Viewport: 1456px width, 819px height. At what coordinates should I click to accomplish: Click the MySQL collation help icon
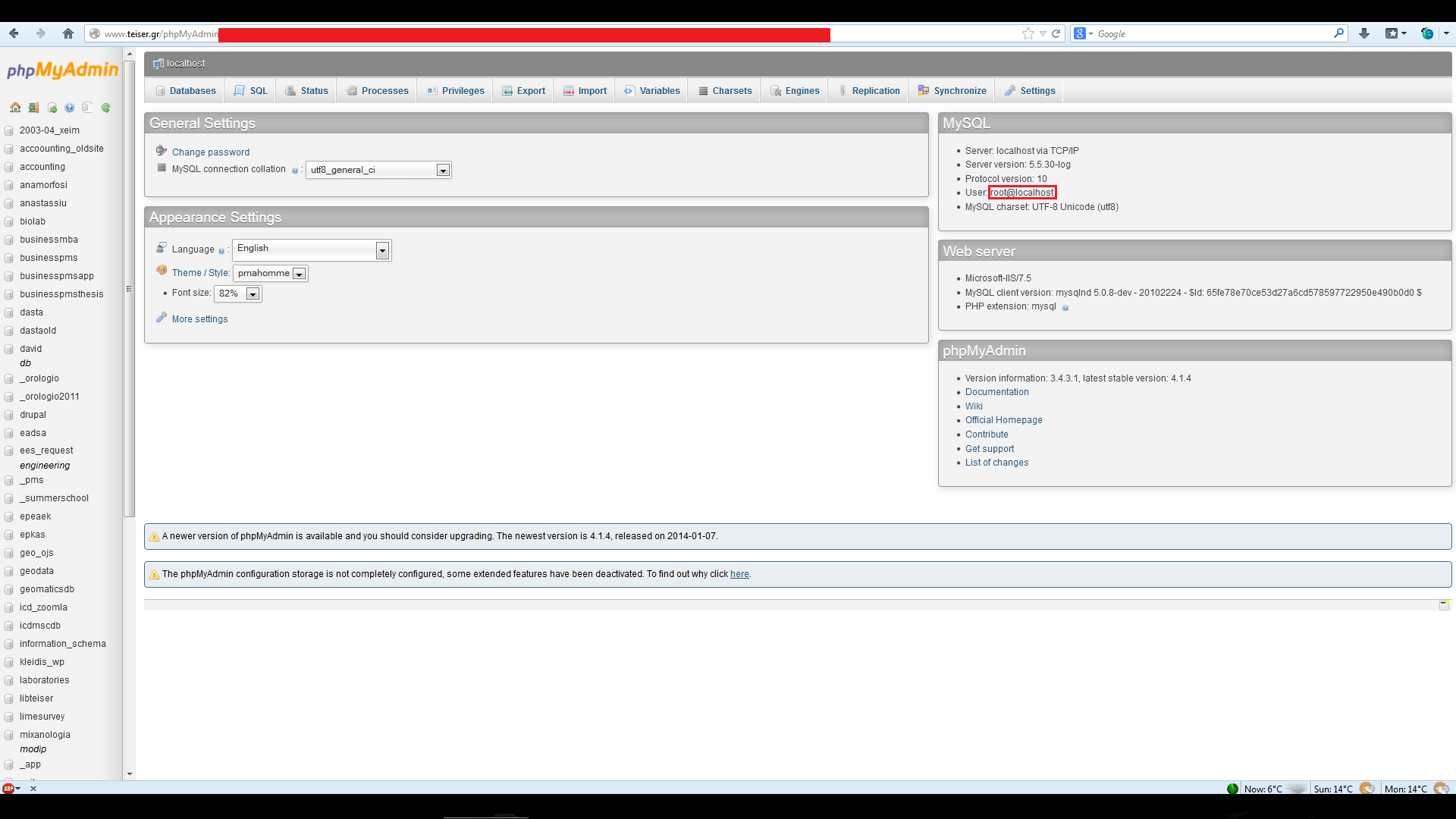coord(295,171)
